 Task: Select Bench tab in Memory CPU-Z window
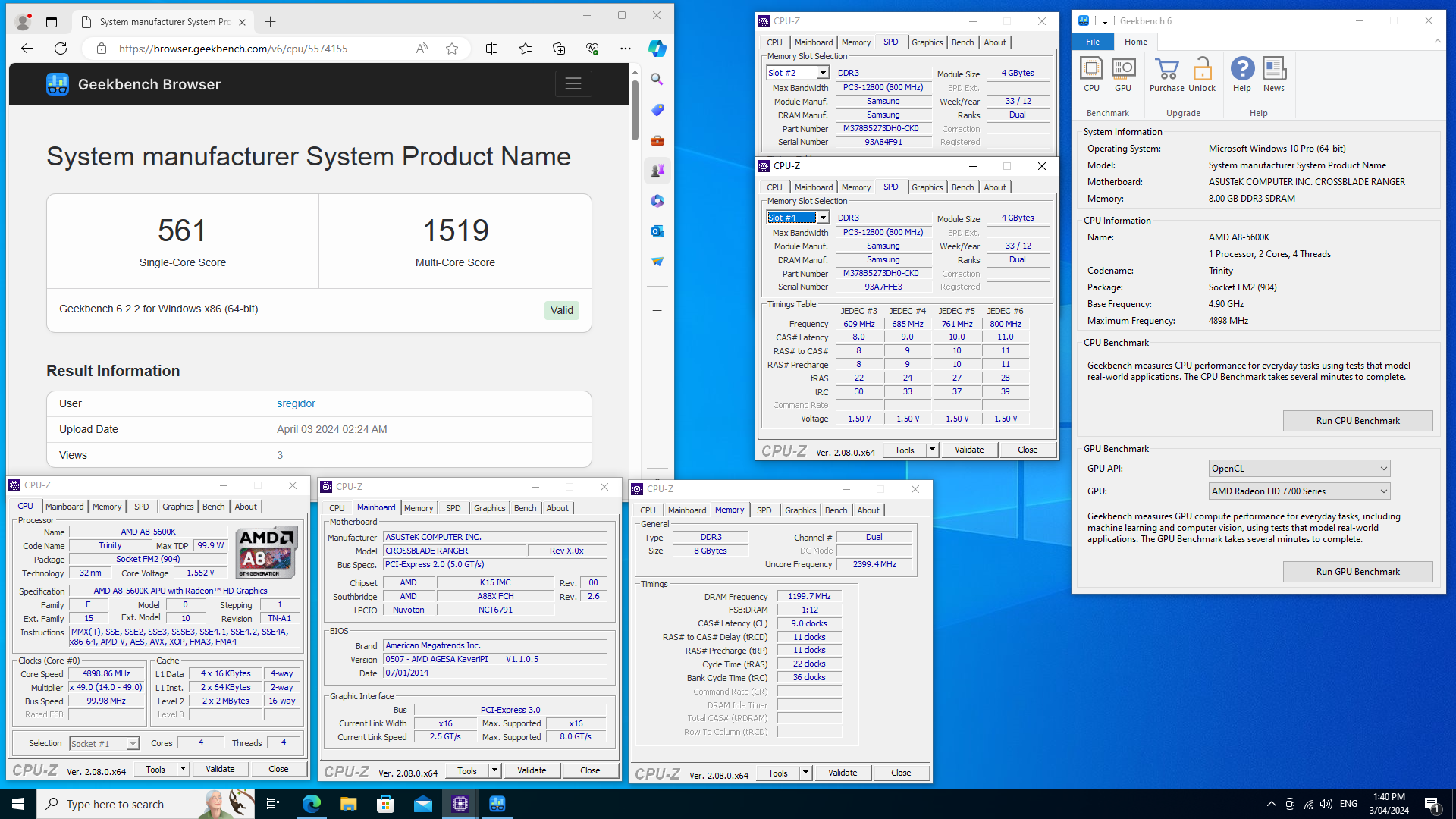(836, 510)
